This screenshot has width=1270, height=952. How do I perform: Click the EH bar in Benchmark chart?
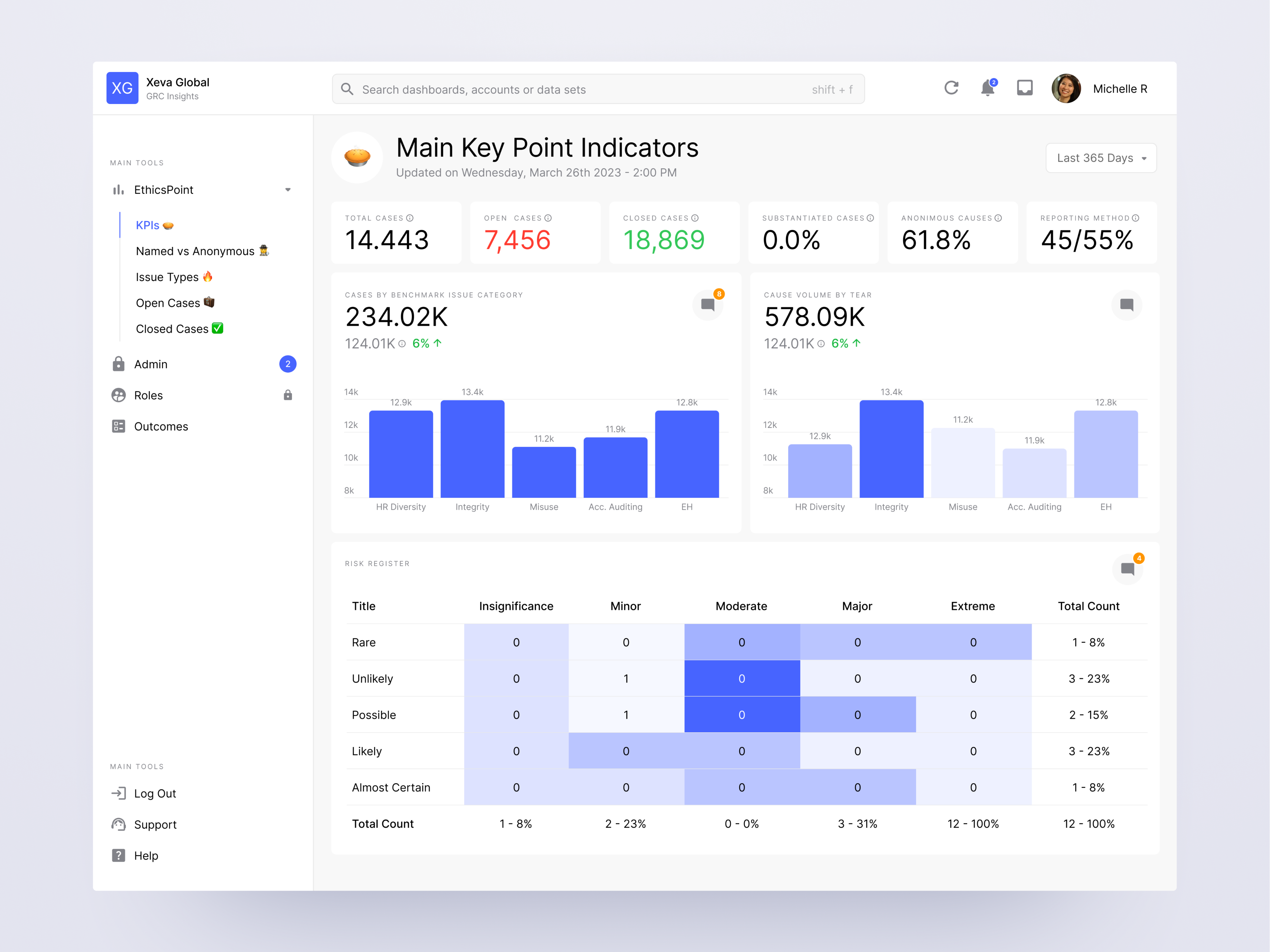(x=687, y=454)
